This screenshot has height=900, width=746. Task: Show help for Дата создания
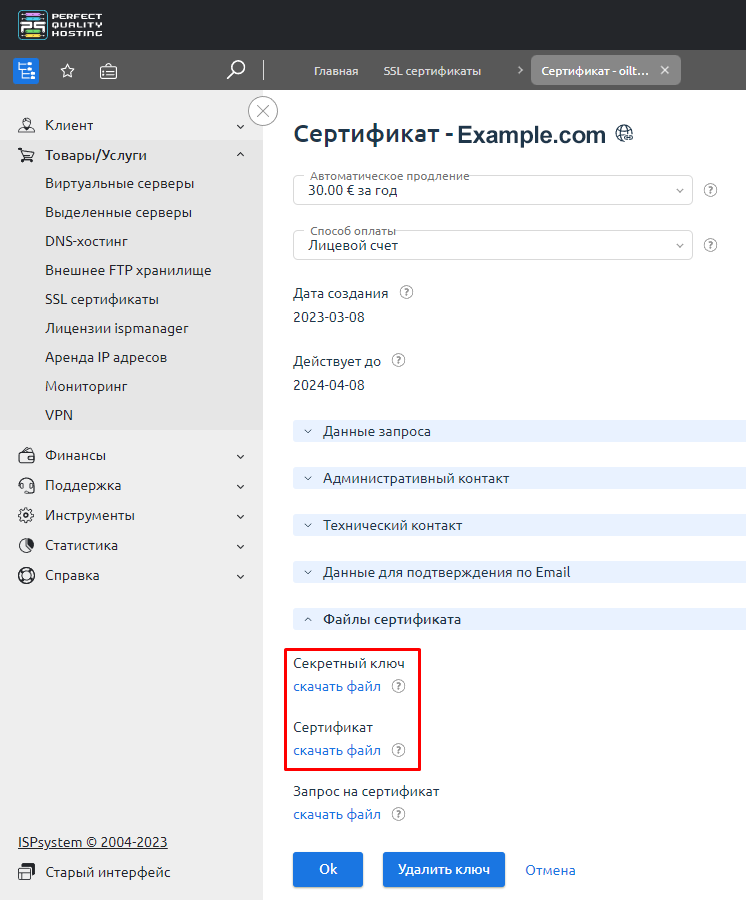[x=406, y=292]
